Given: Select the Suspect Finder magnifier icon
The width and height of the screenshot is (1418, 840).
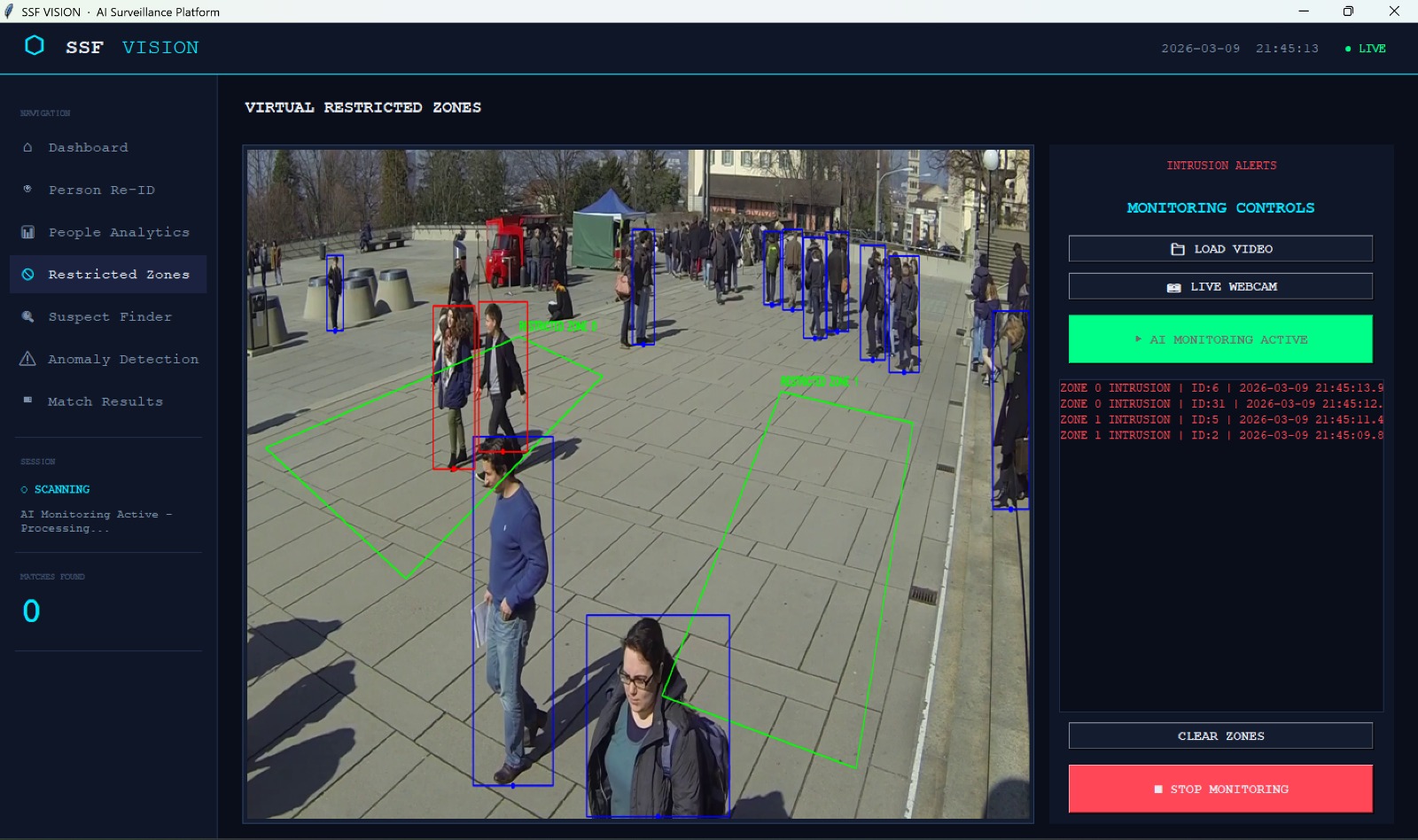Looking at the screenshot, I should (26, 316).
